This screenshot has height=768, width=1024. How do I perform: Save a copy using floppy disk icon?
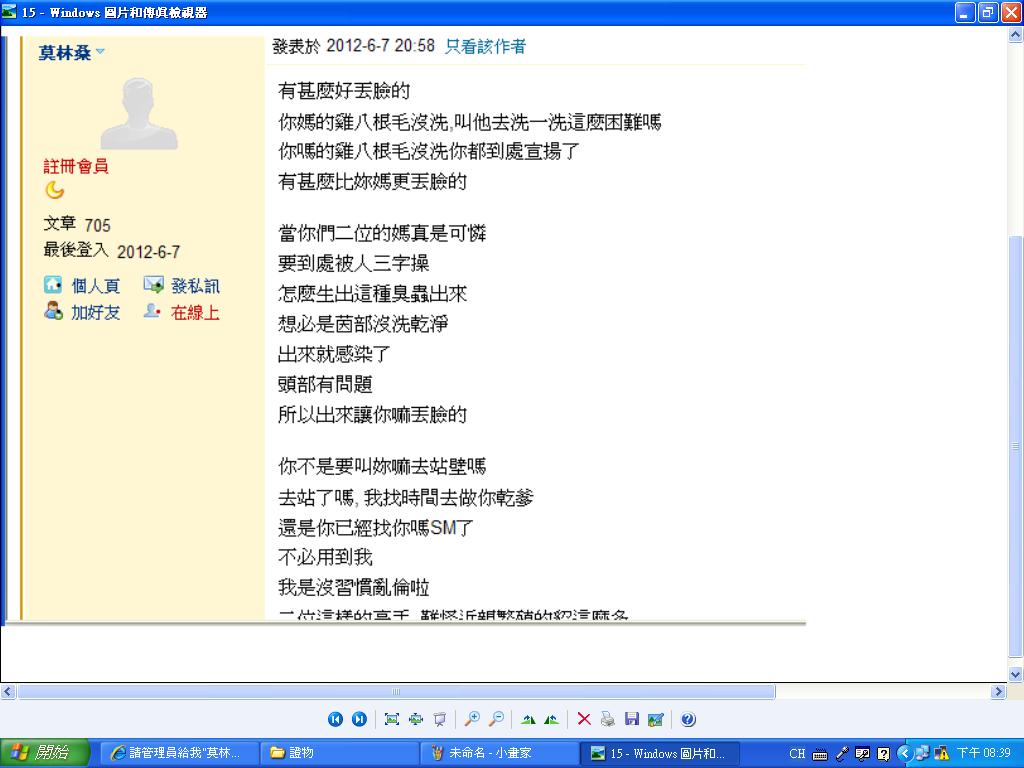coord(631,719)
